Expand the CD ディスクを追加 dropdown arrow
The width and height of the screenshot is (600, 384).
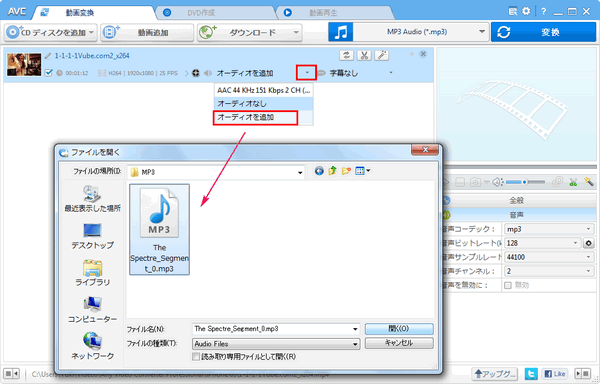91,33
